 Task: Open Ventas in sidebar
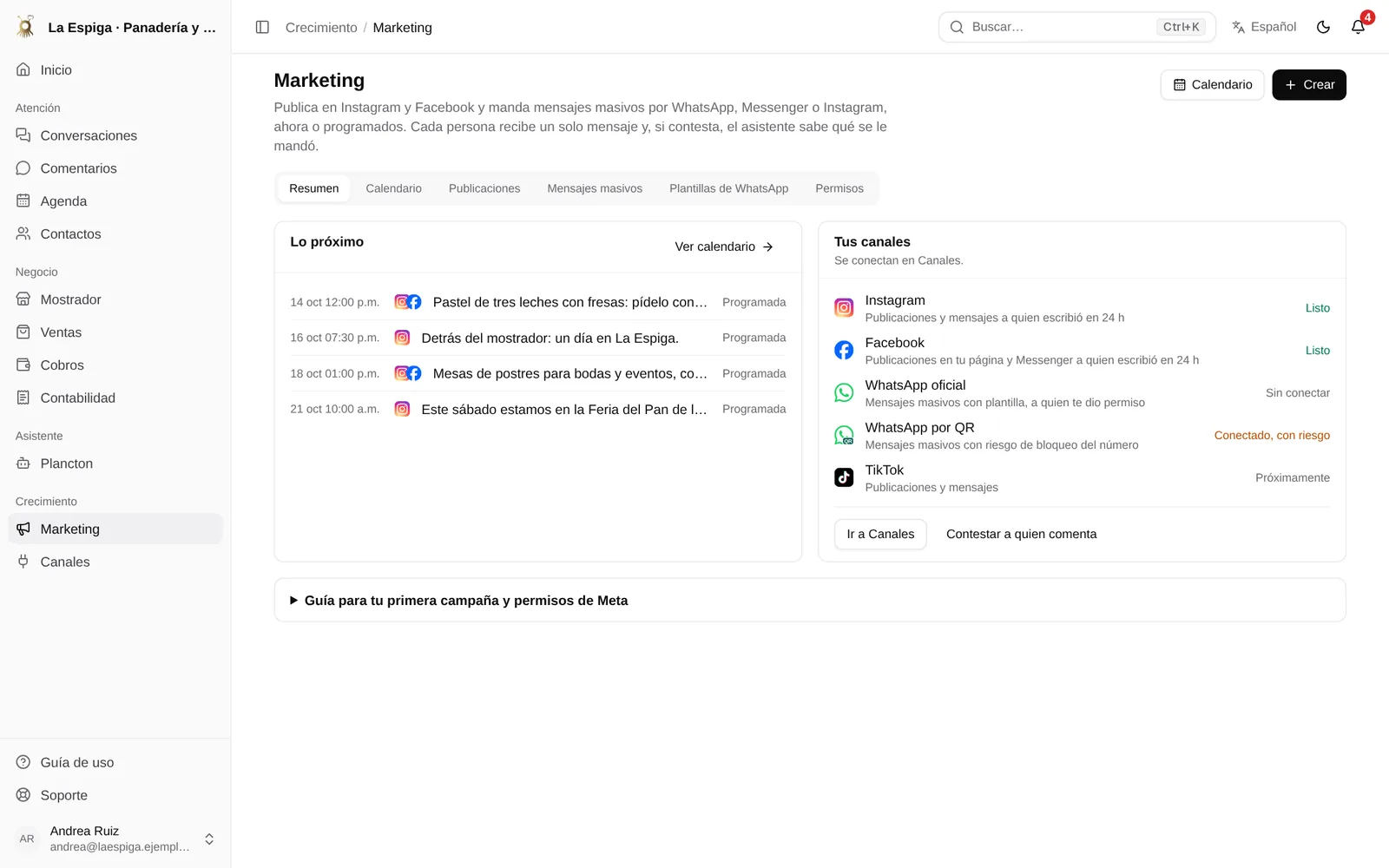coord(115,332)
